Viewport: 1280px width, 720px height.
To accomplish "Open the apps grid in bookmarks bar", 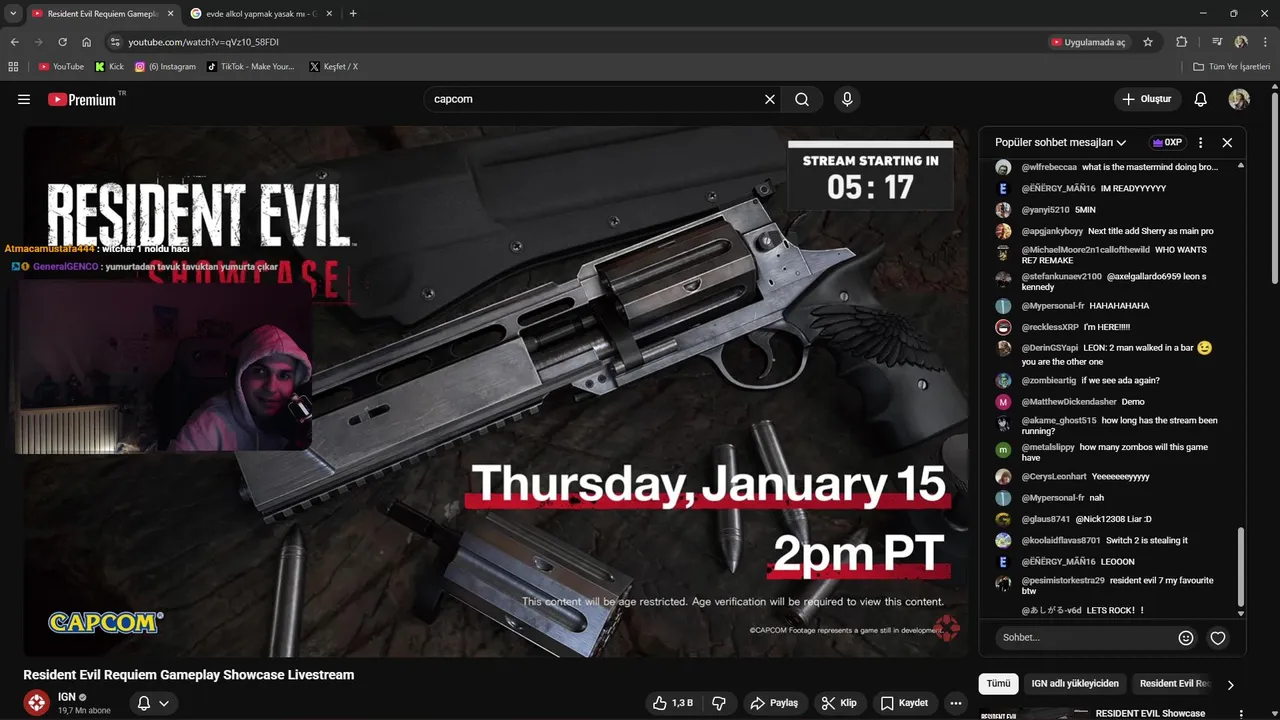I will pos(13,66).
